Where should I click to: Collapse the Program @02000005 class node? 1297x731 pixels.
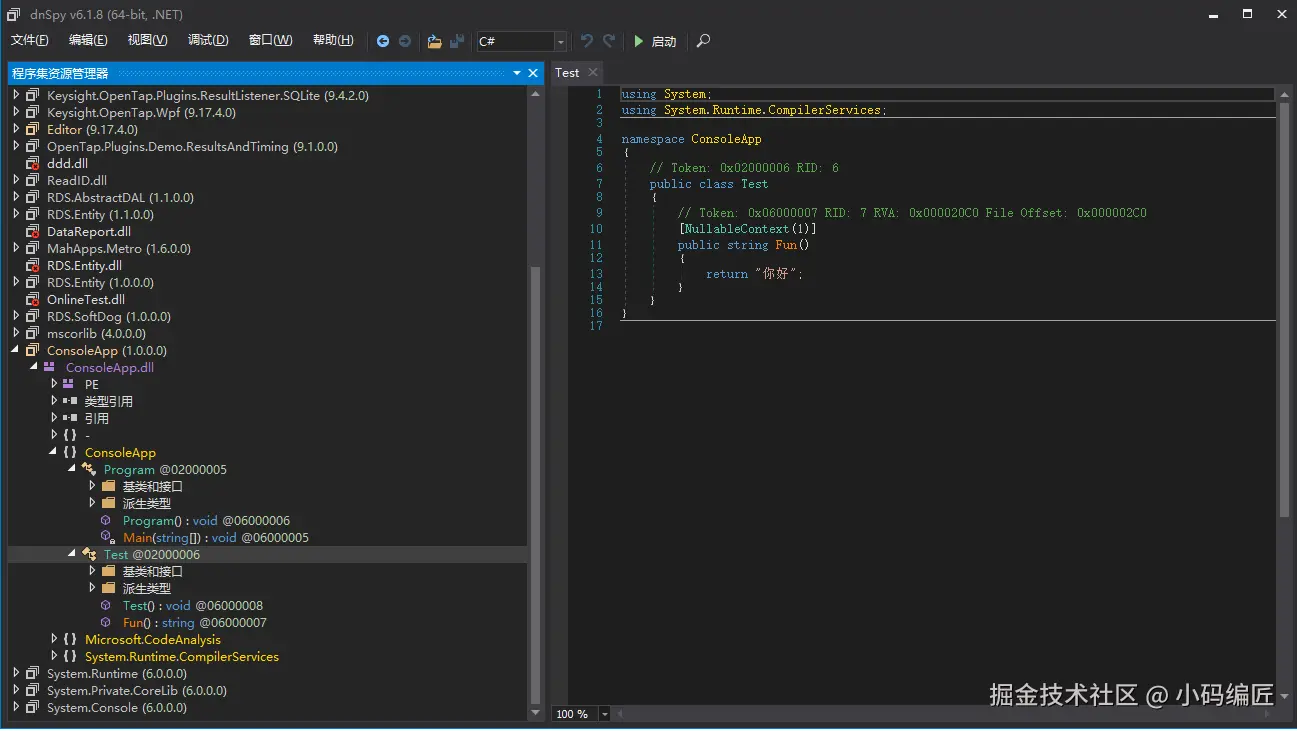72,469
